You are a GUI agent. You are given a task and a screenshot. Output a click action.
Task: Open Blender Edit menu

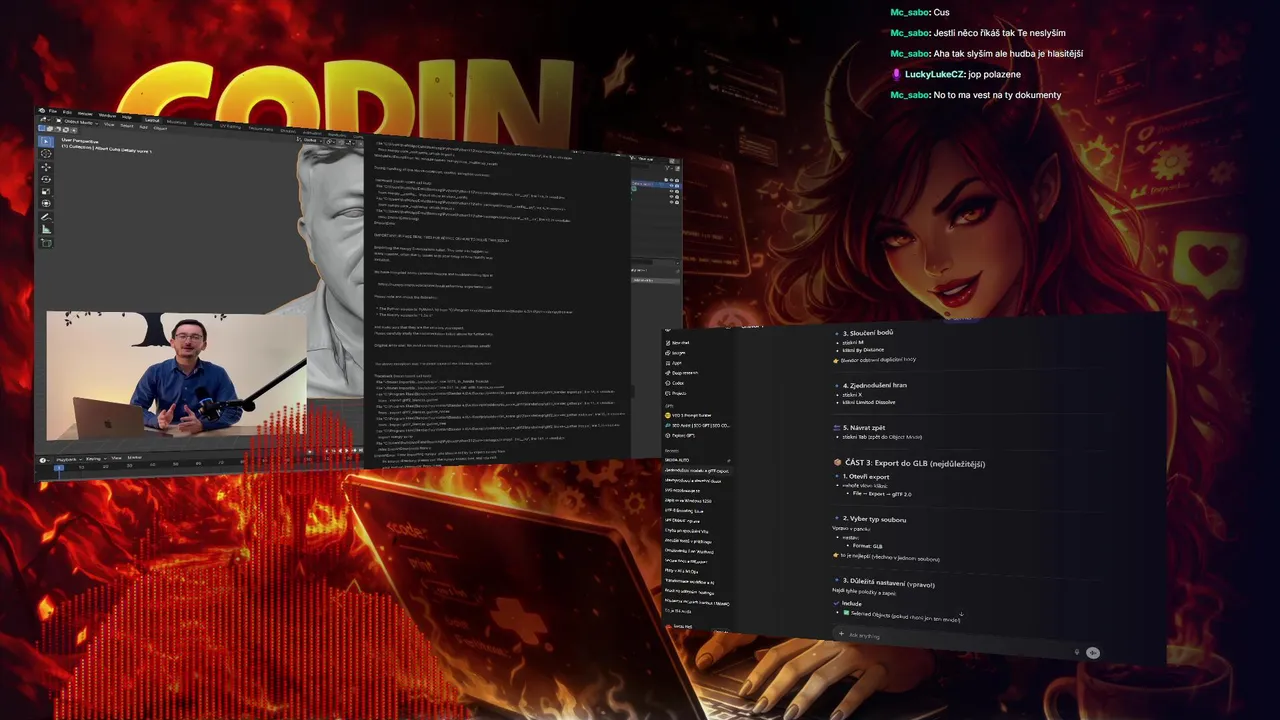point(67,112)
